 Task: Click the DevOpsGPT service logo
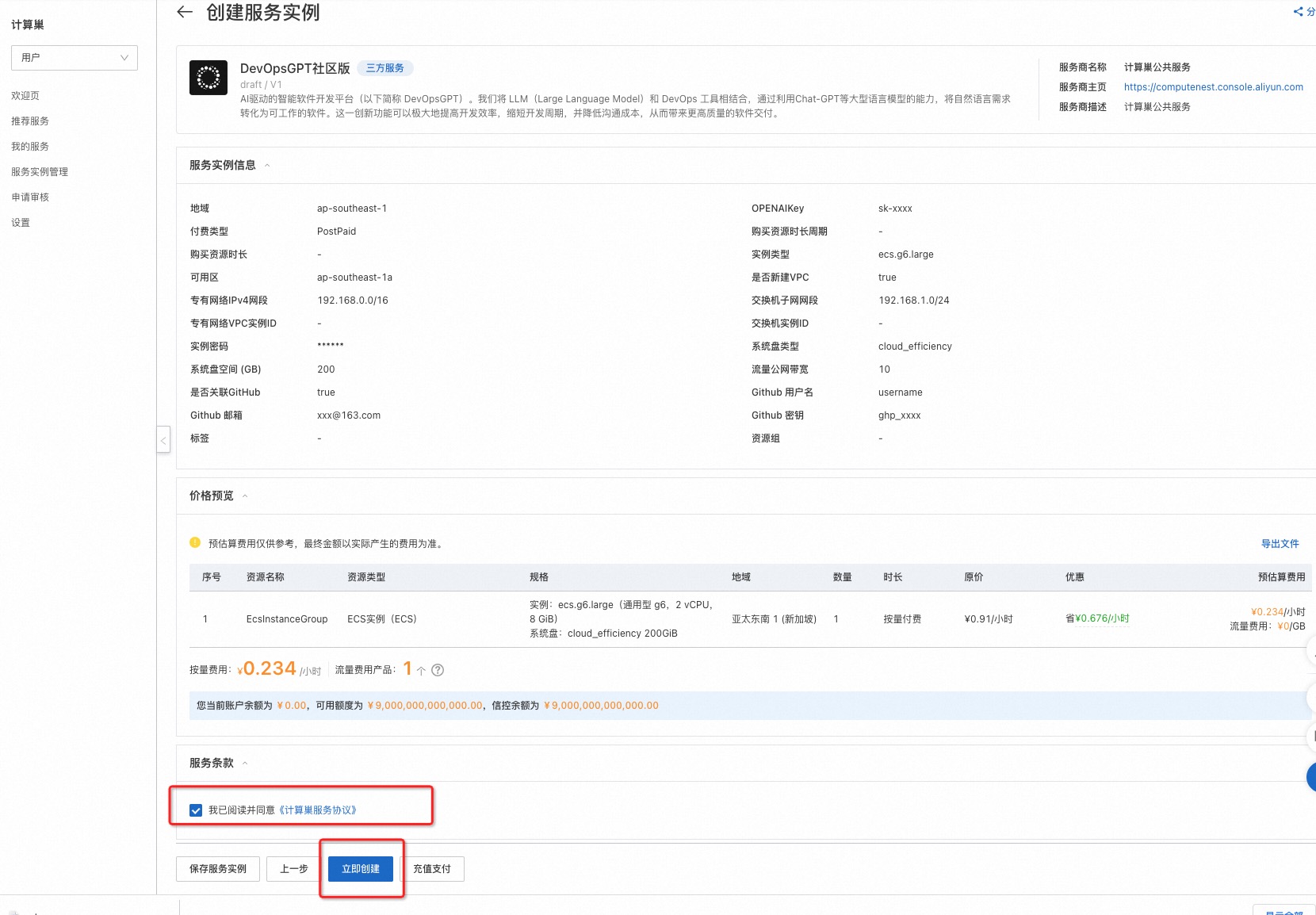point(208,78)
